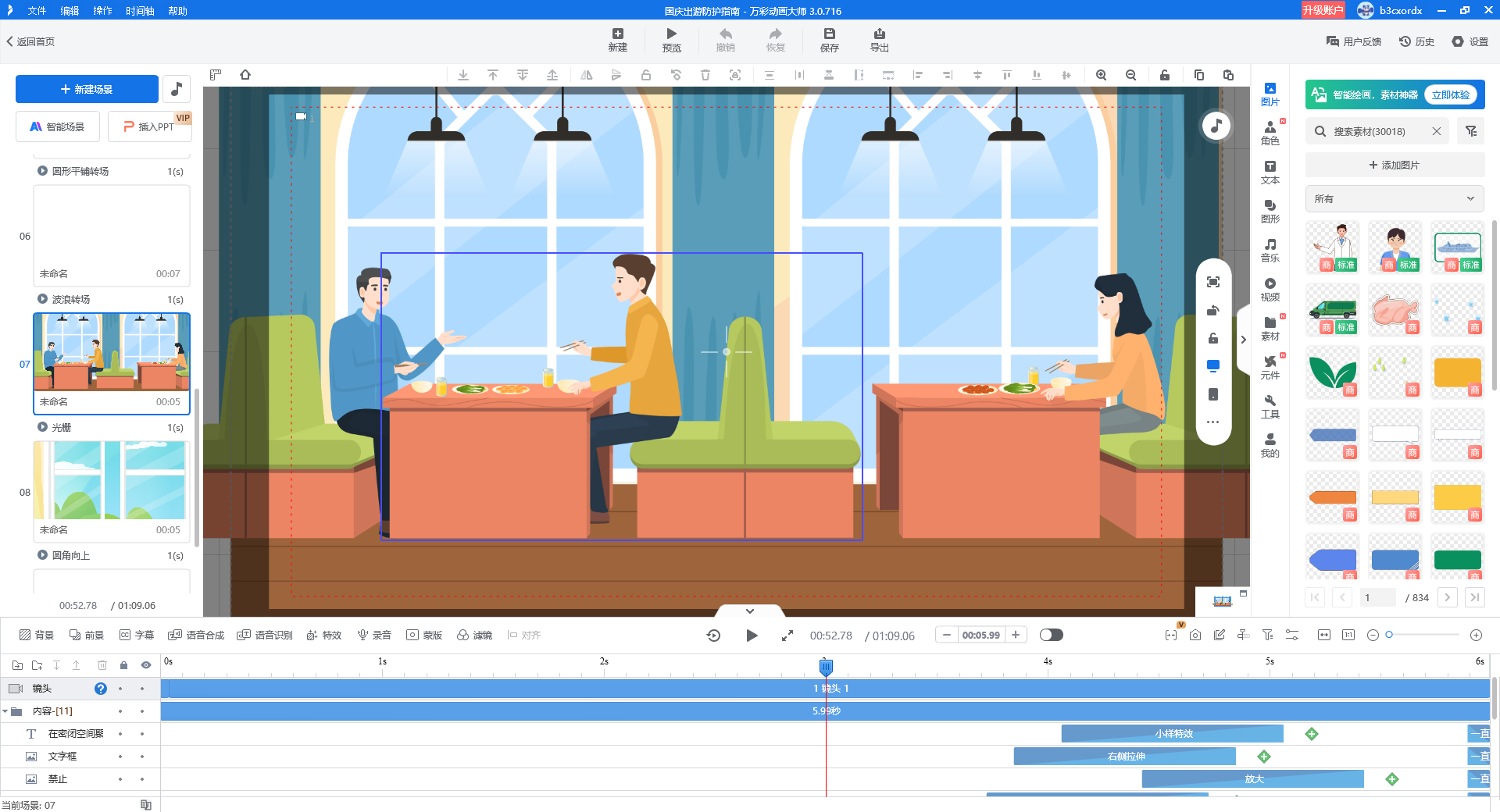
Task: Click the paste icon in the canvas toolbar
Action: [1228, 75]
